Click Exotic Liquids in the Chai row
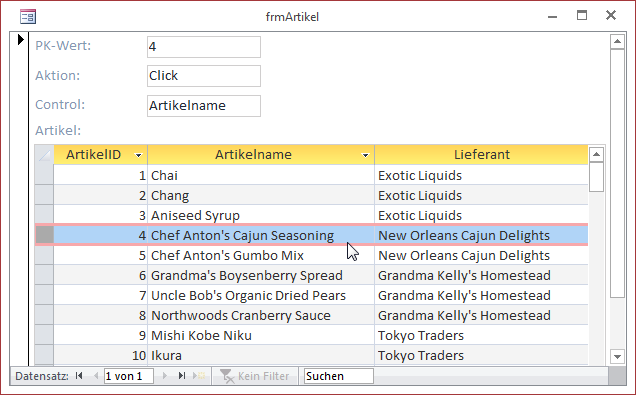 click(x=481, y=175)
